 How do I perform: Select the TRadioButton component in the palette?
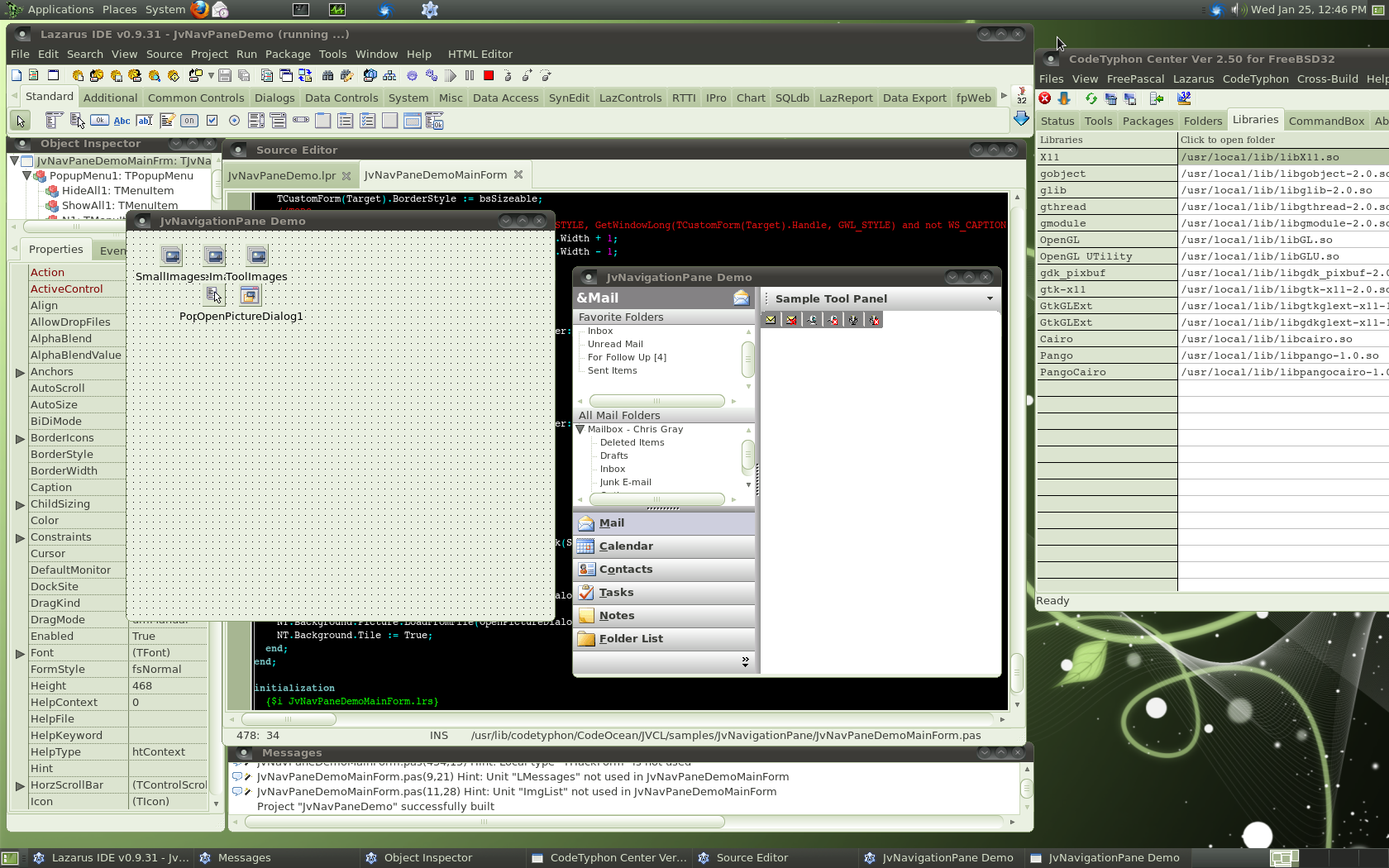[x=234, y=121]
